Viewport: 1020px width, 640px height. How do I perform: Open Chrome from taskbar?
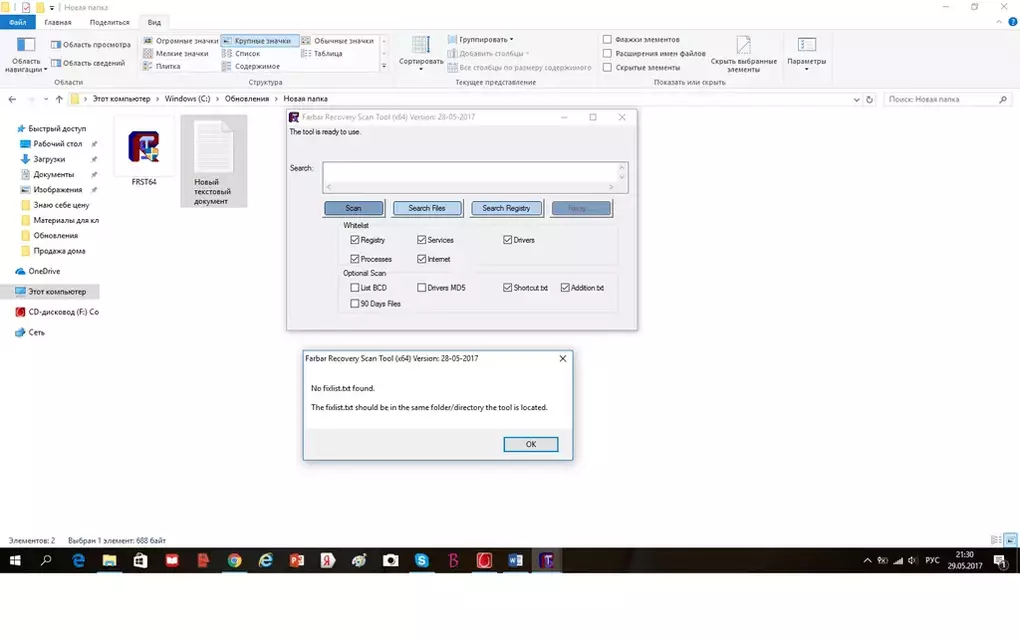coord(234,561)
